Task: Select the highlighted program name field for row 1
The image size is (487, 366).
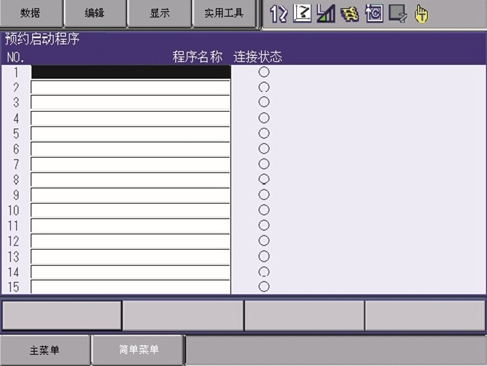Action: [131, 72]
